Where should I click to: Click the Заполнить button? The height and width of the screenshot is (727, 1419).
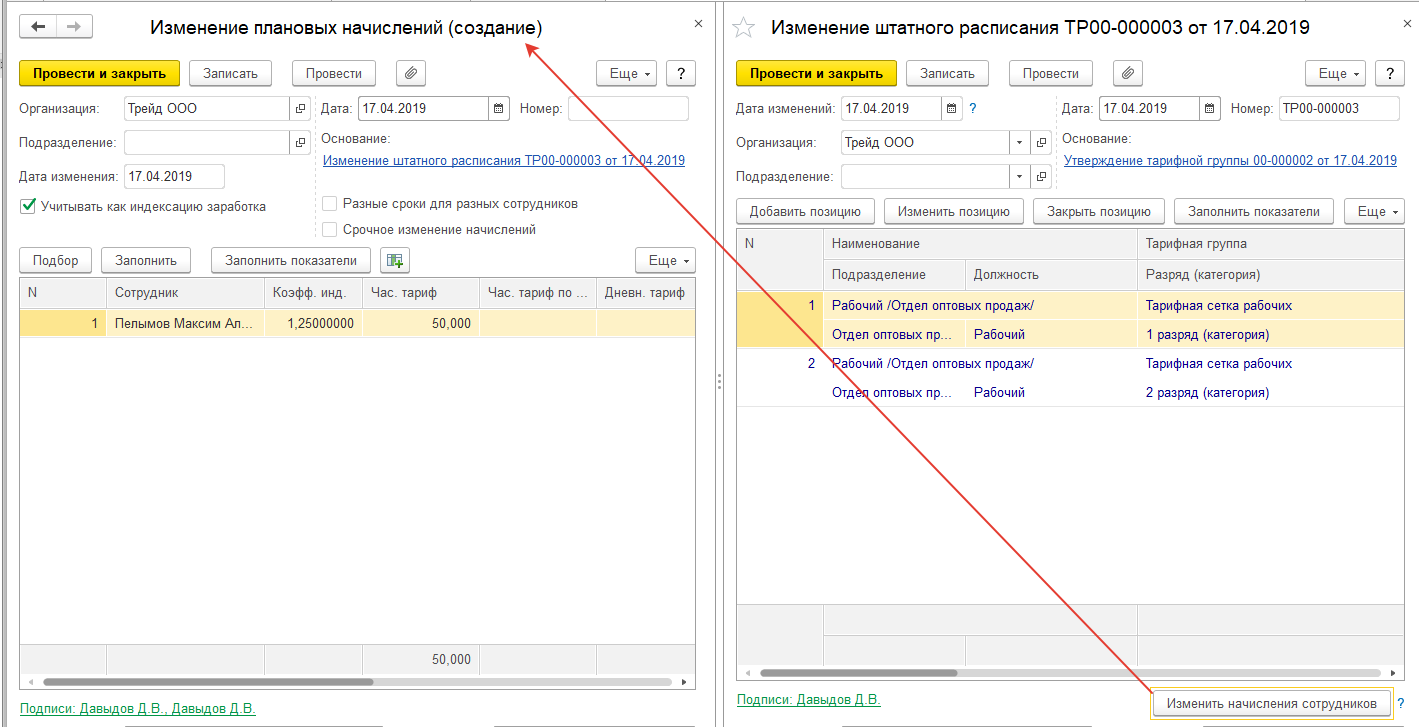146,260
